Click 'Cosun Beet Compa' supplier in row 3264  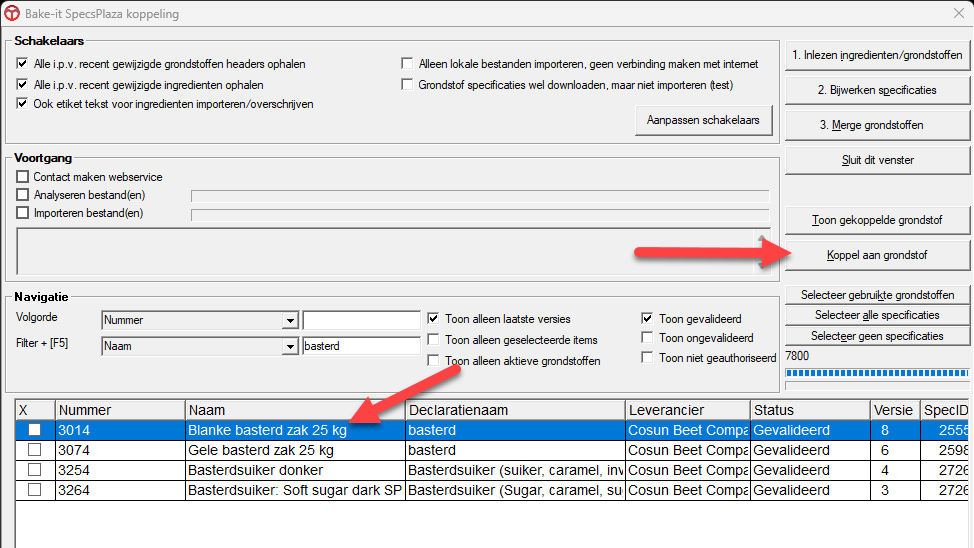click(688, 490)
